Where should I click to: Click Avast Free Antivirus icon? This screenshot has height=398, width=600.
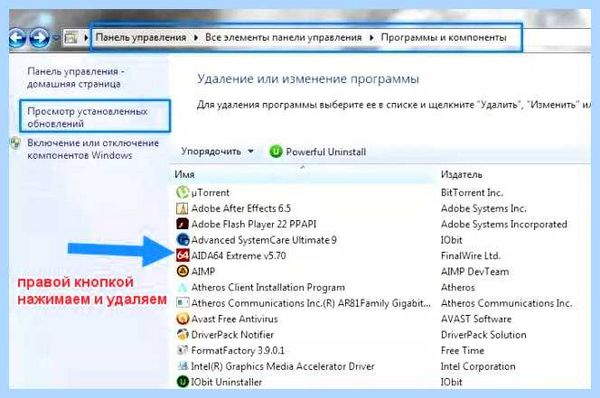tap(183, 318)
